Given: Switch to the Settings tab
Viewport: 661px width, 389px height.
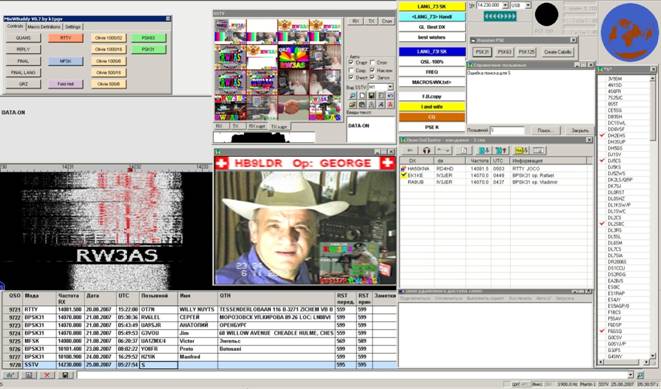Looking at the screenshot, I should coord(73,27).
